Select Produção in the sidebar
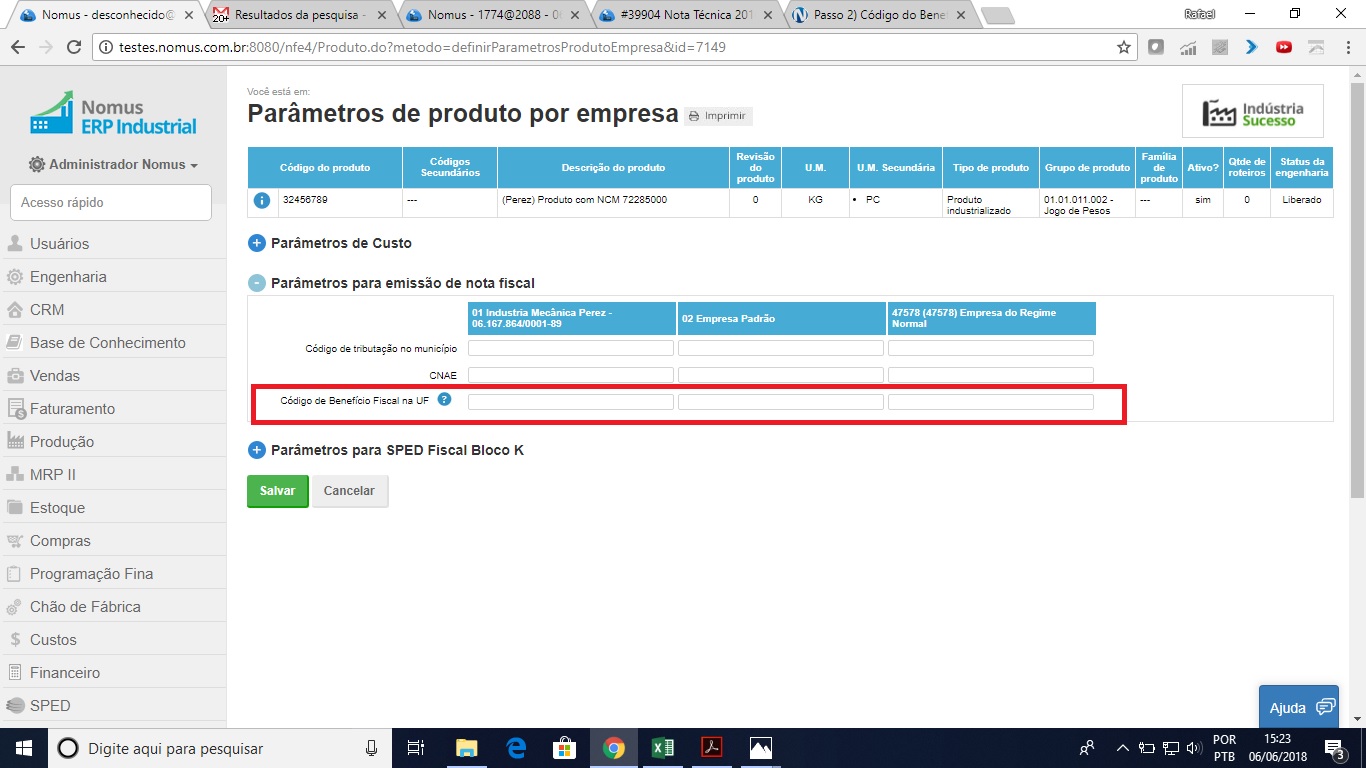Image resolution: width=1366 pixels, height=768 pixels. [113, 442]
